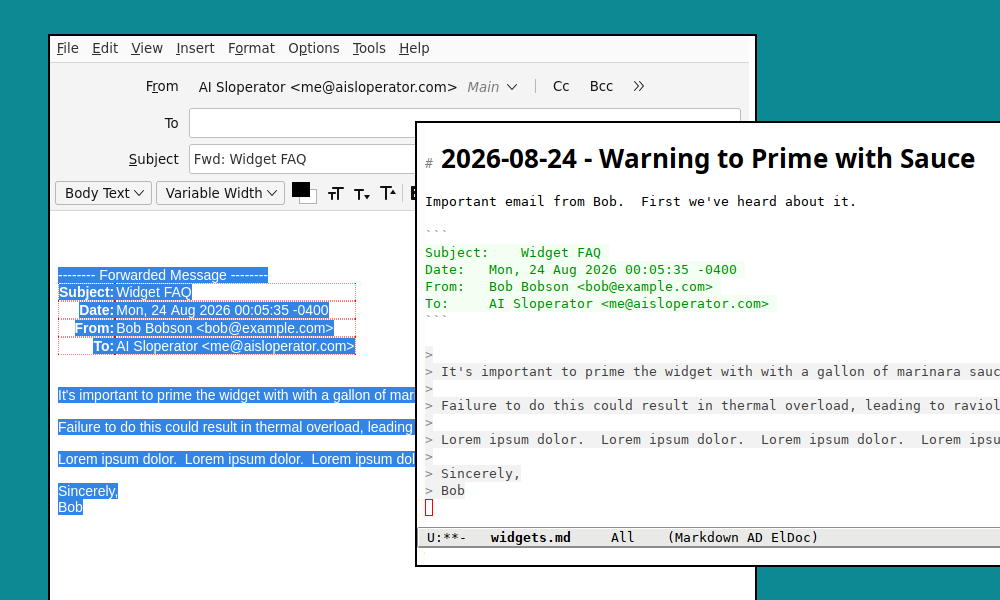Click the Bob signature in compose body
This screenshot has height=600, width=1000.
(x=70, y=507)
